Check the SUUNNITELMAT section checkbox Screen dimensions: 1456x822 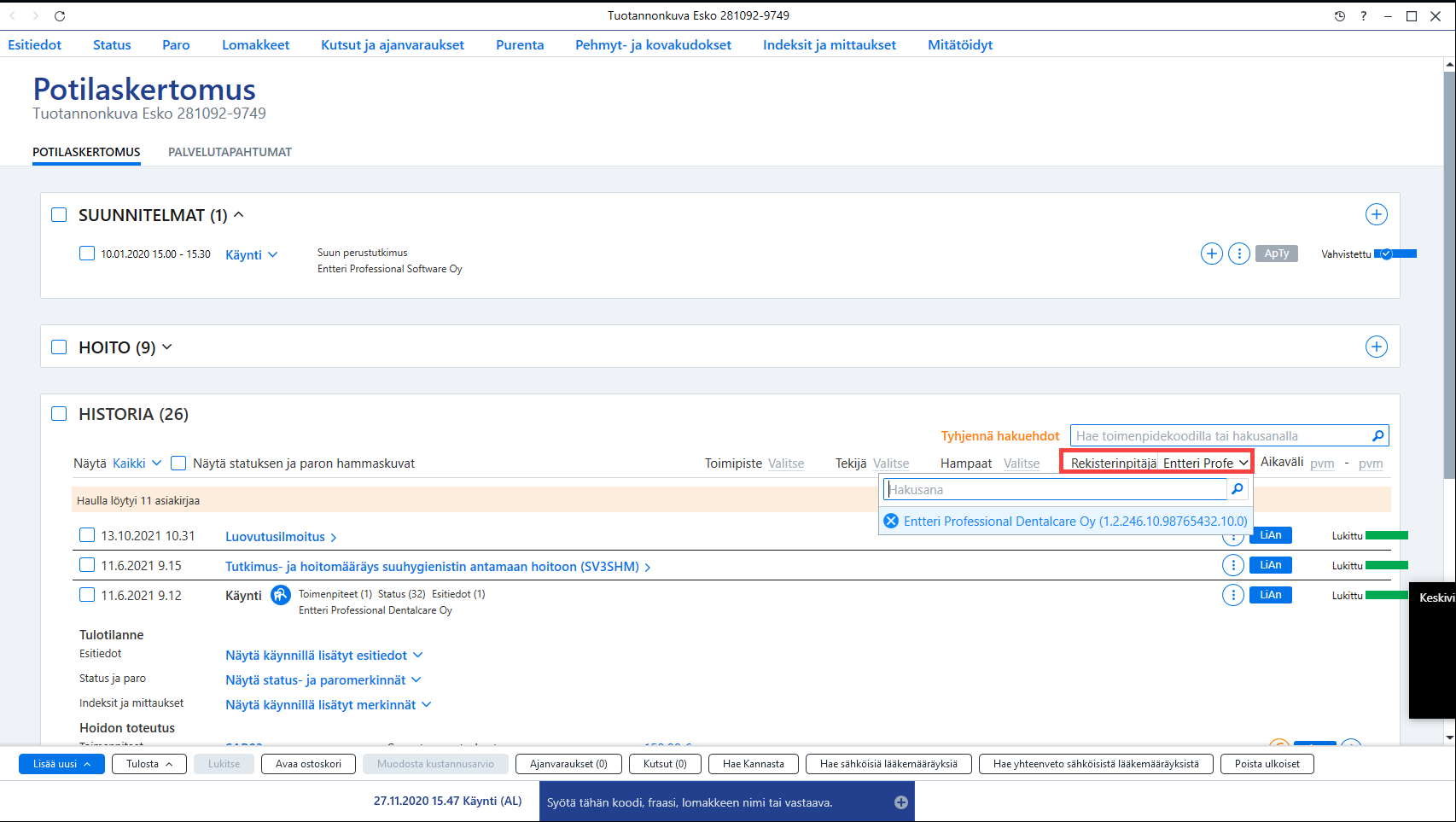pyautogui.click(x=59, y=215)
